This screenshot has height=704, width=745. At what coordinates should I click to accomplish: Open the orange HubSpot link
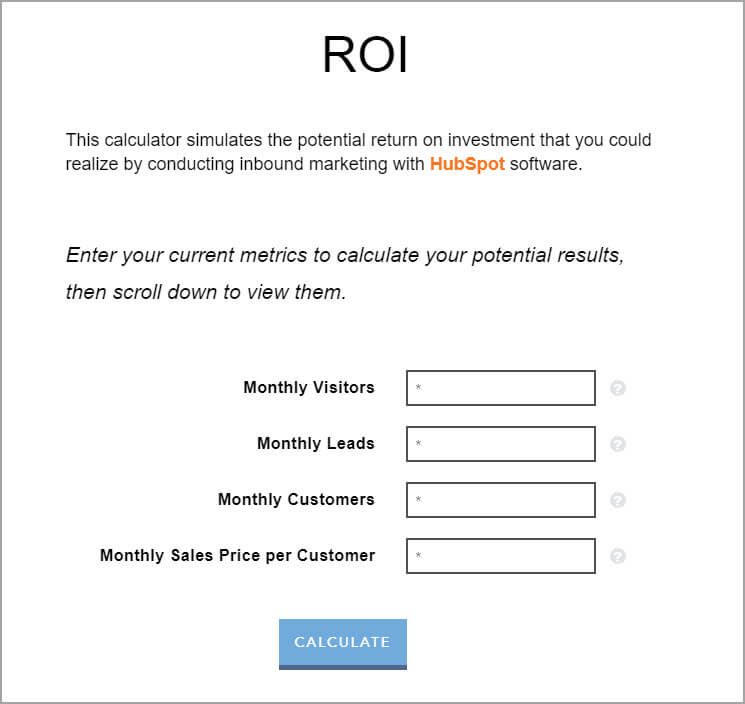[467, 164]
